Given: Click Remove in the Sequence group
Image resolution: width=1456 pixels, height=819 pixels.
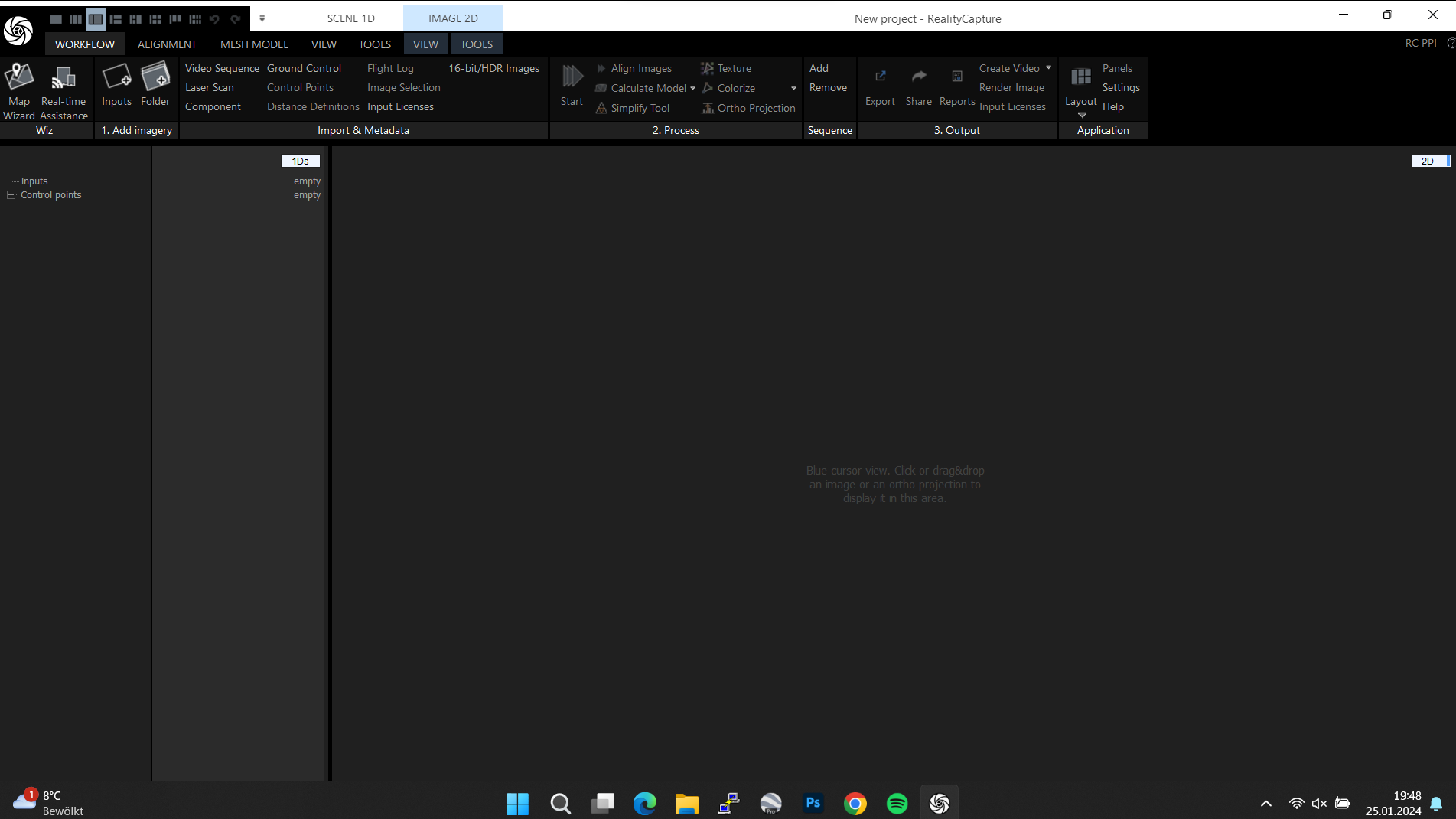Looking at the screenshot, I should 828,87.
